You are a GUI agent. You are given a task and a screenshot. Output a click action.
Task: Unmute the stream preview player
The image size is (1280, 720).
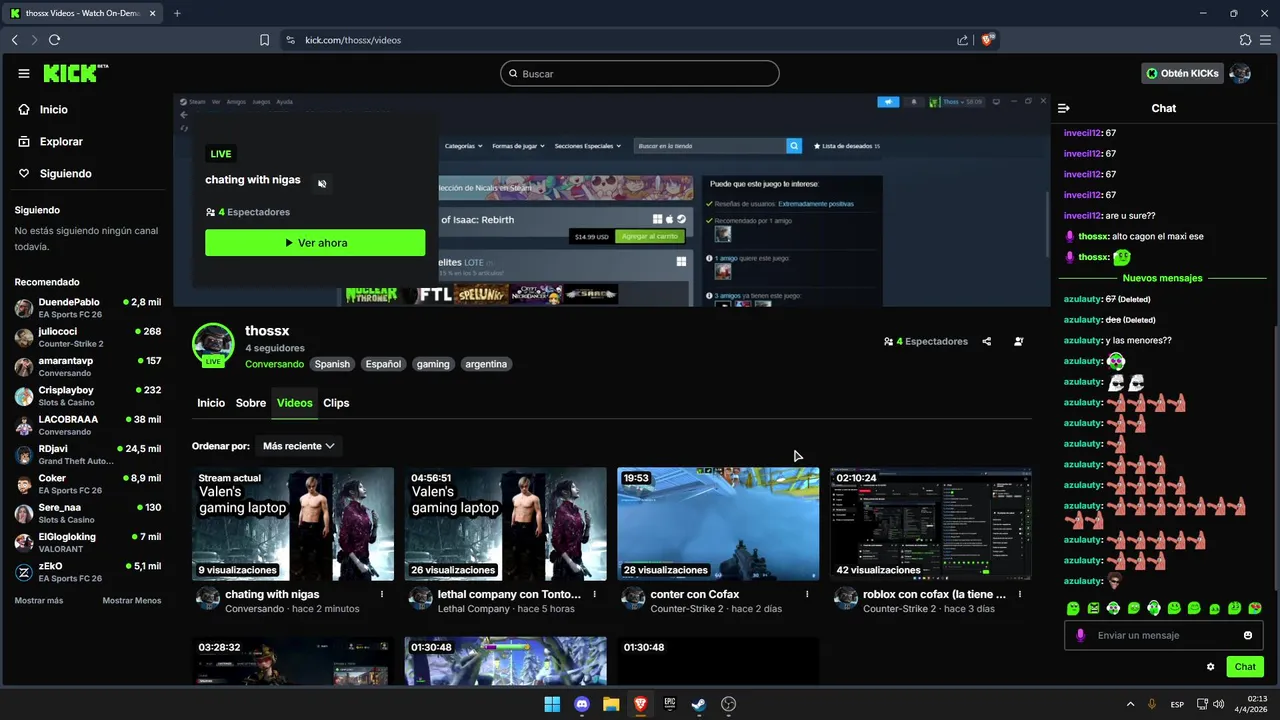(322, 184)
